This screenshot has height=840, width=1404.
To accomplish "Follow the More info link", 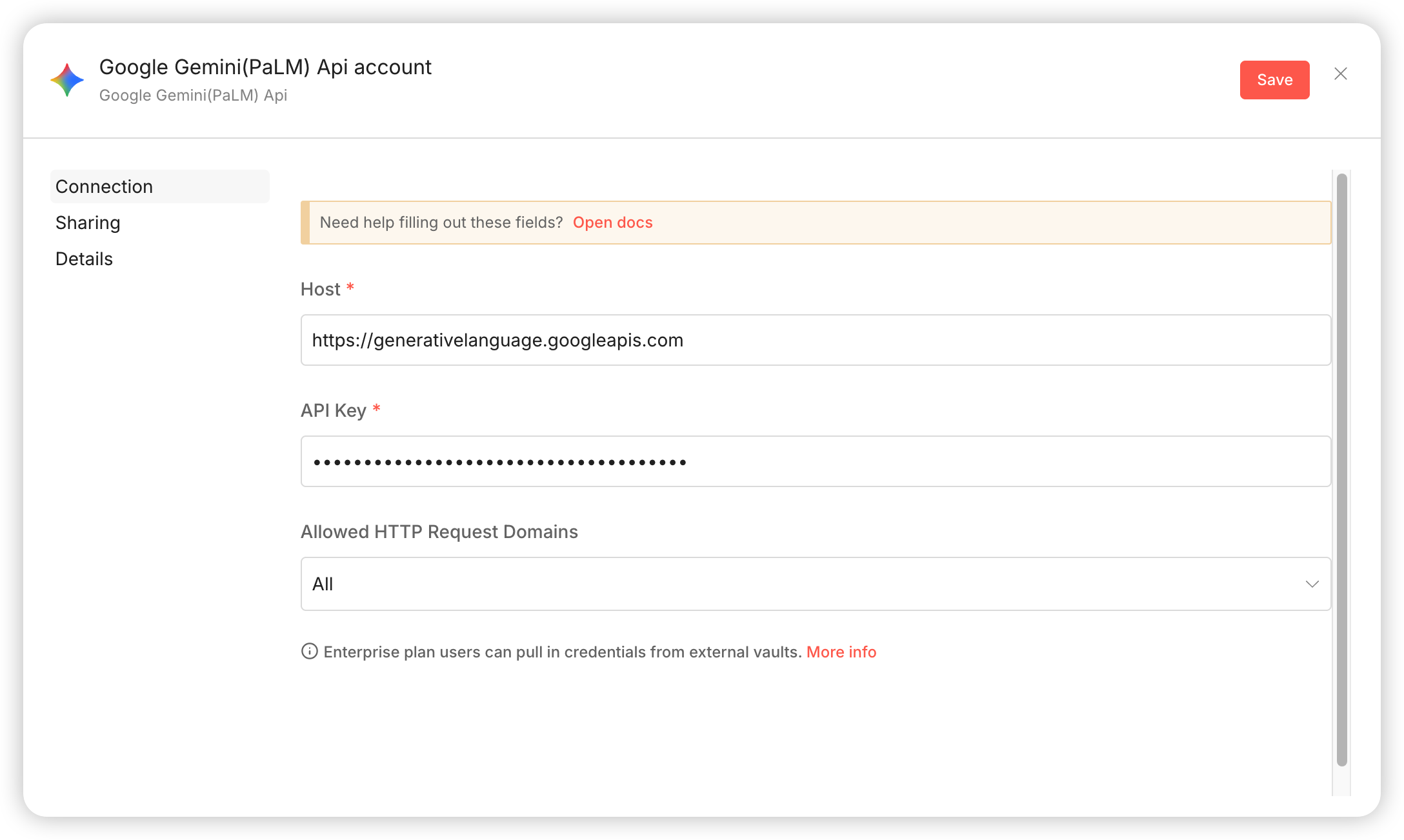I will (841, 652).
